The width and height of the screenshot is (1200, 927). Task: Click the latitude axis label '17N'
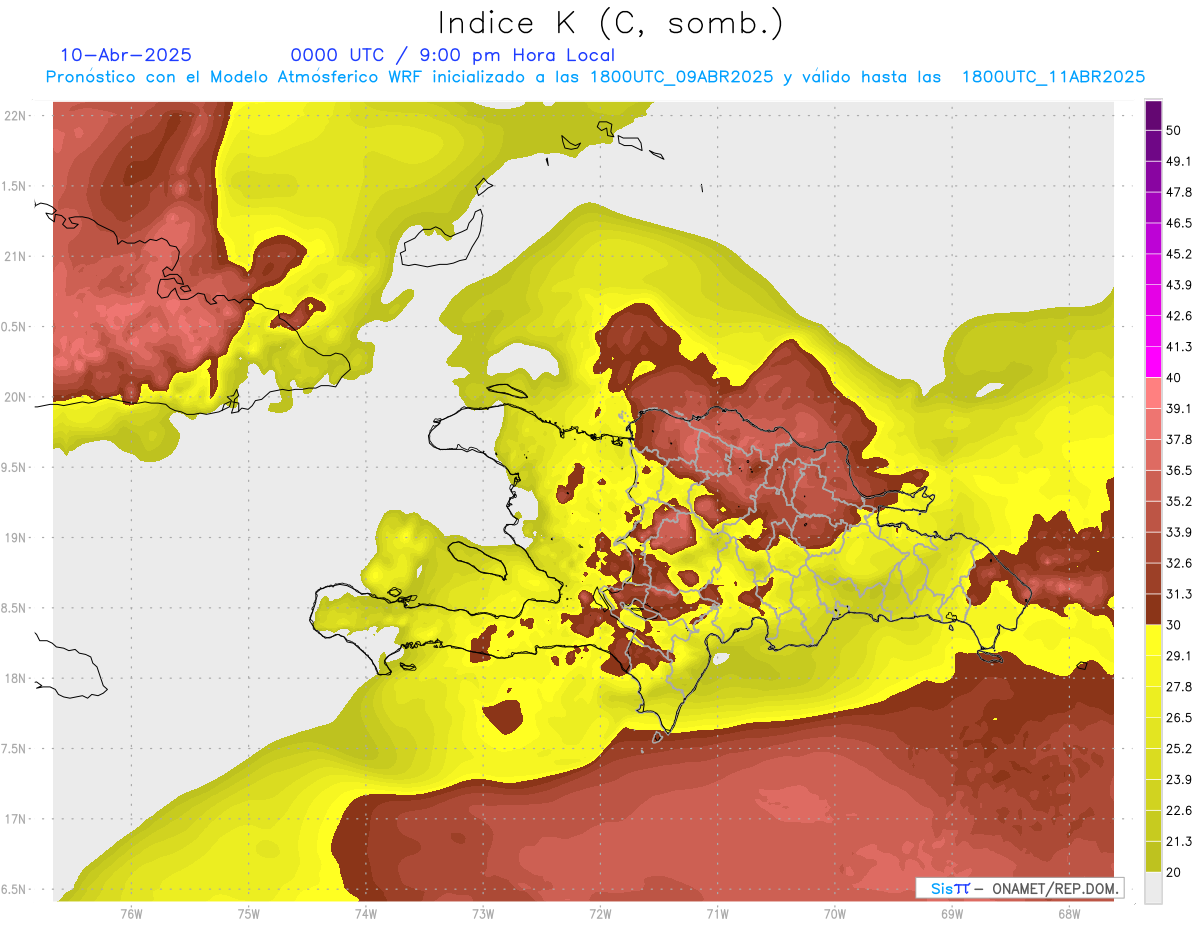click(17, 820)
